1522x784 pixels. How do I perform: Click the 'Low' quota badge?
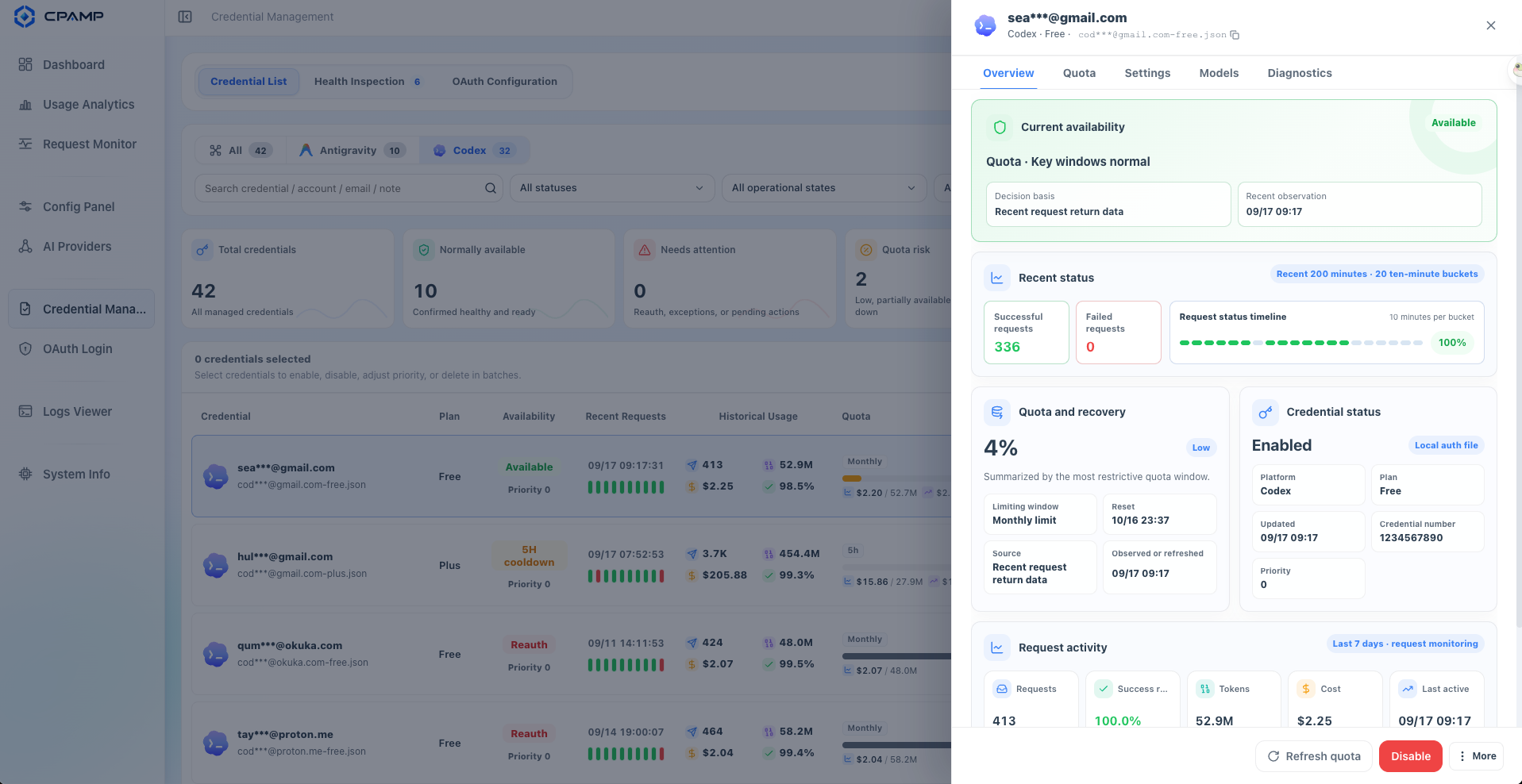1201,448
